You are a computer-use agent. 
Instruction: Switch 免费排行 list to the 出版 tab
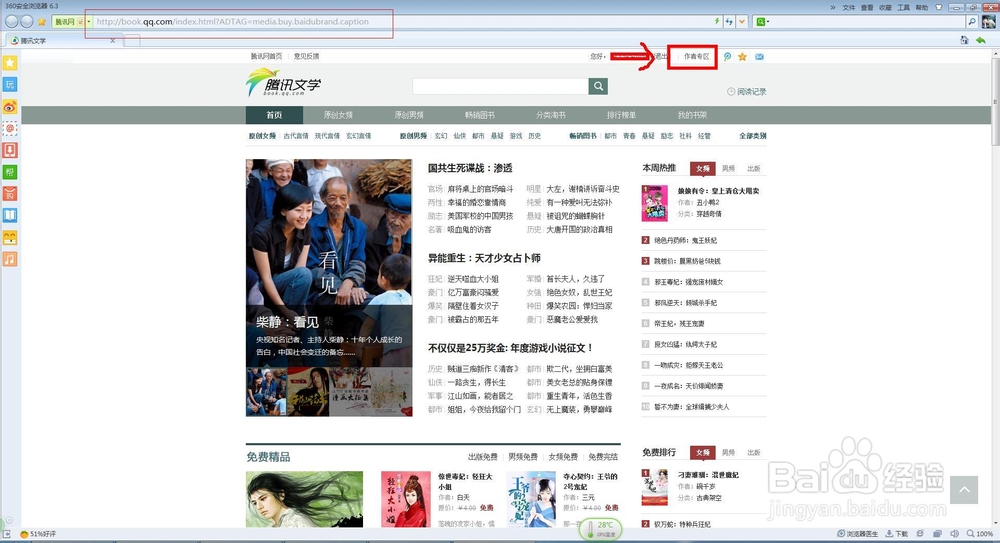[754, 452]
